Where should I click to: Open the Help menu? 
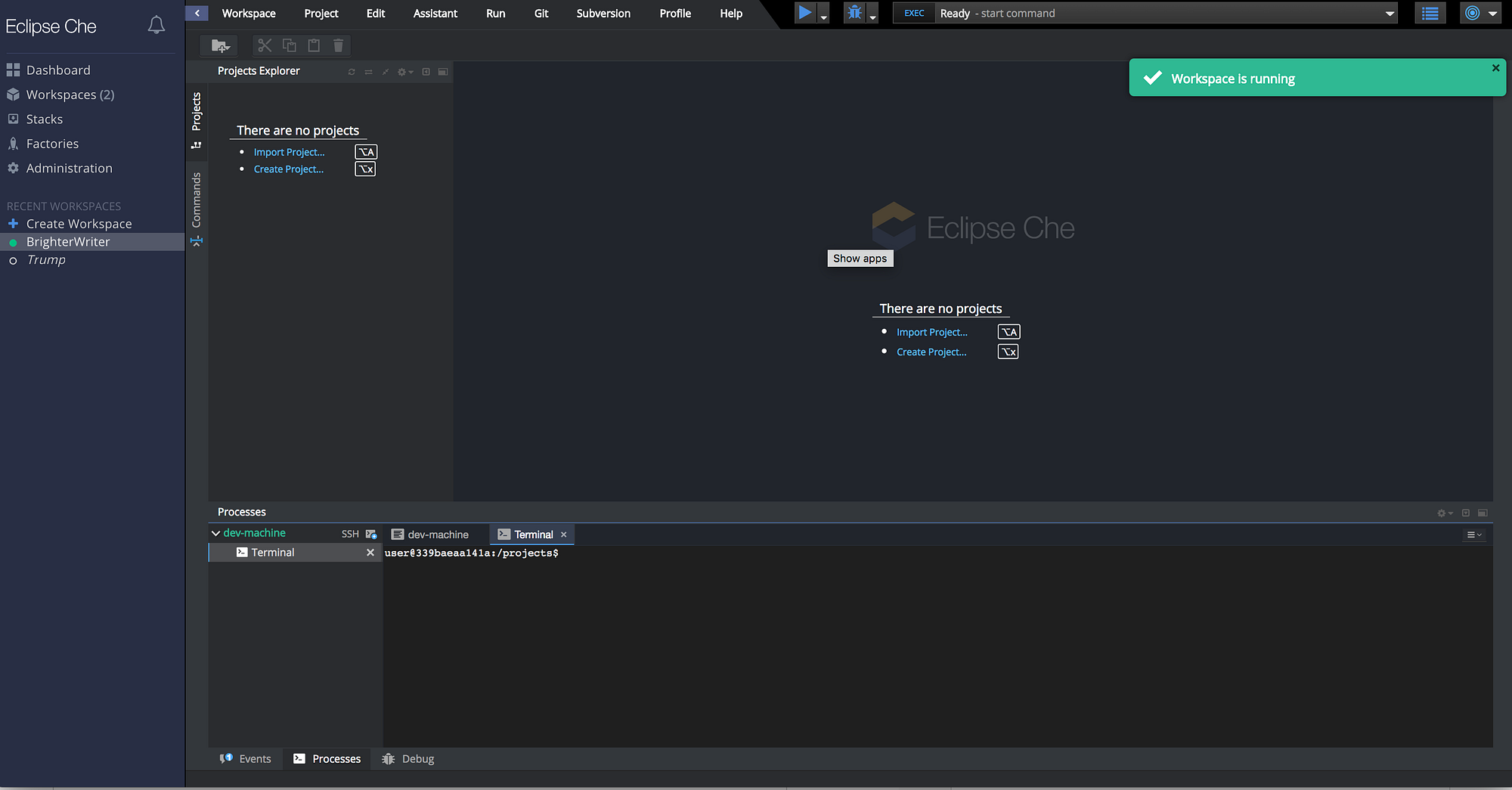coord(731,14)
